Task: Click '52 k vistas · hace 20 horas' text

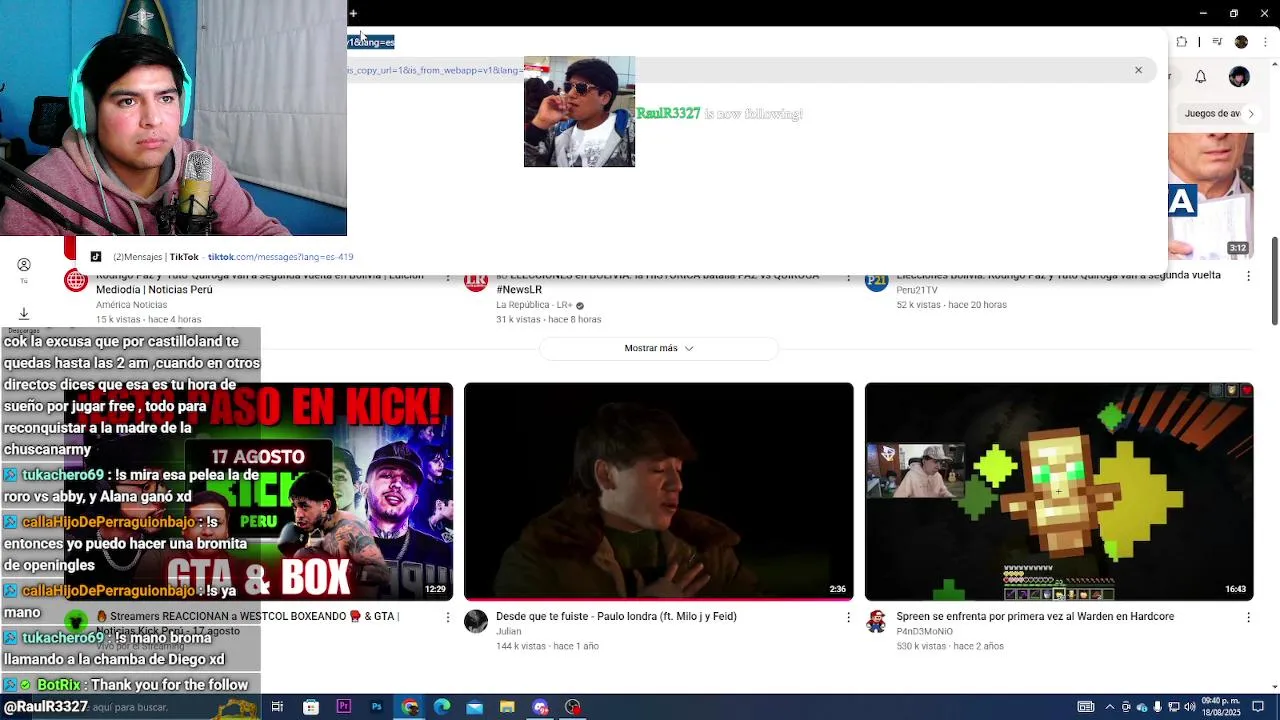Action: click(x=951, y=305)
